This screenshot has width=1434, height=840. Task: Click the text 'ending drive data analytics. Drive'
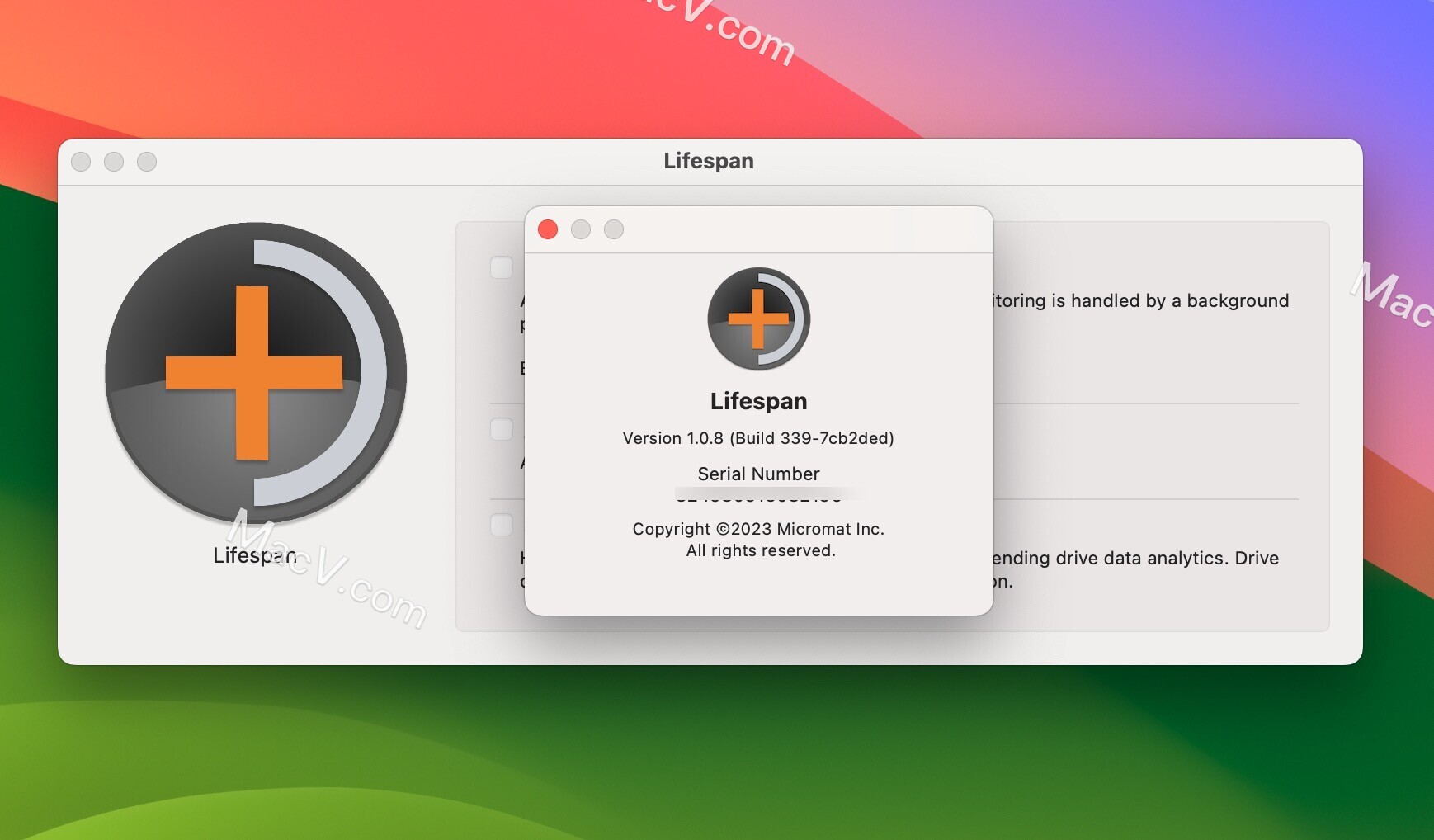(1136, 559)
